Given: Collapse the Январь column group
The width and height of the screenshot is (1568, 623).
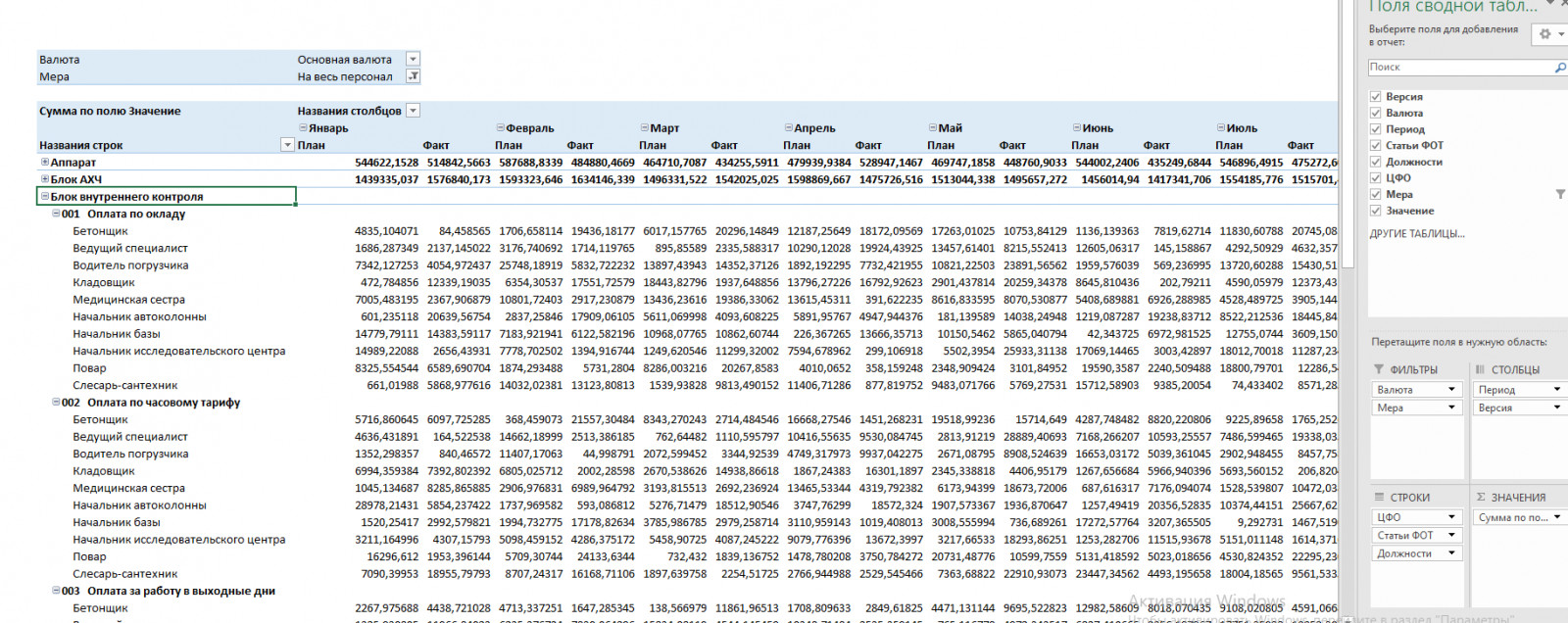Looking at the screenshot, I should [x=303, y=128].
